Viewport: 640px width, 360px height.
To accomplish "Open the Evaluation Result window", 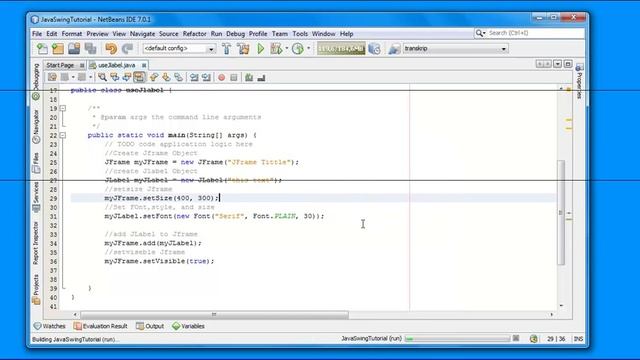I will (x=100, y=326).
